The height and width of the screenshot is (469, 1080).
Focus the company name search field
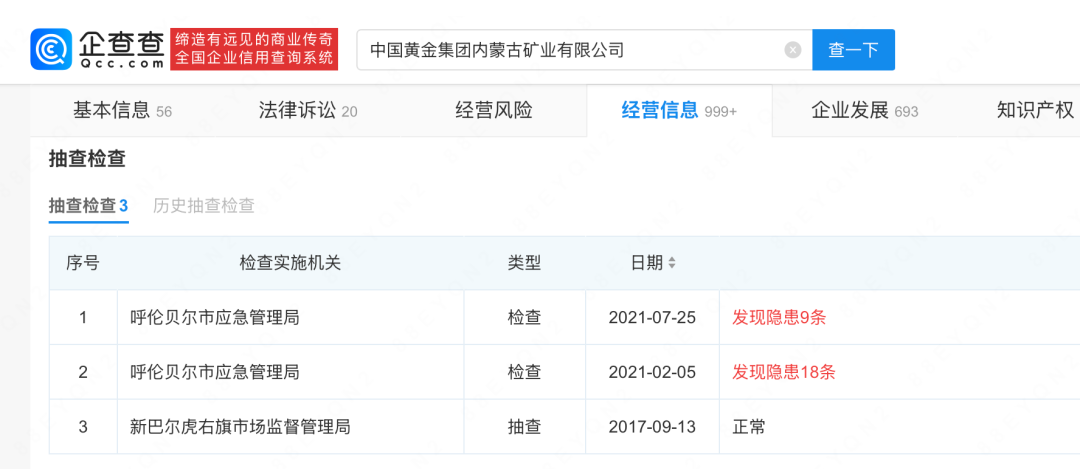click(584, 50)
